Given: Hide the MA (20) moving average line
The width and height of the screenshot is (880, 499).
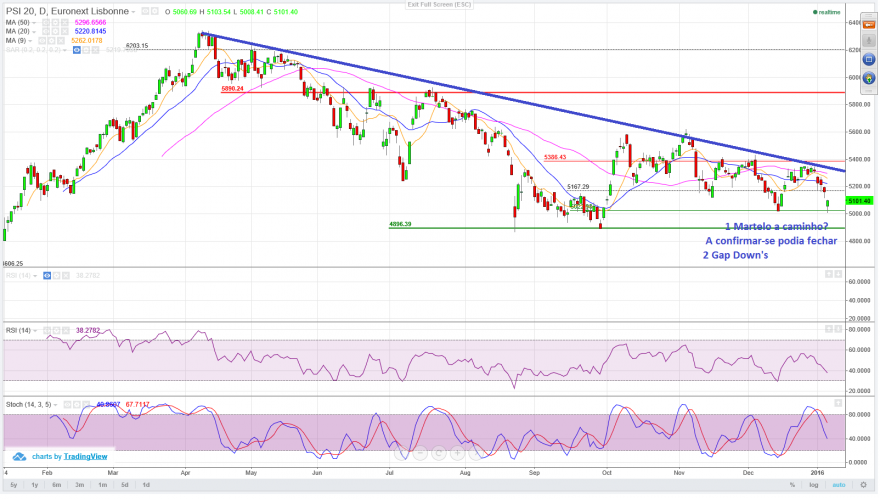Looking at the screenshot, I should click(x=46, y=31).
